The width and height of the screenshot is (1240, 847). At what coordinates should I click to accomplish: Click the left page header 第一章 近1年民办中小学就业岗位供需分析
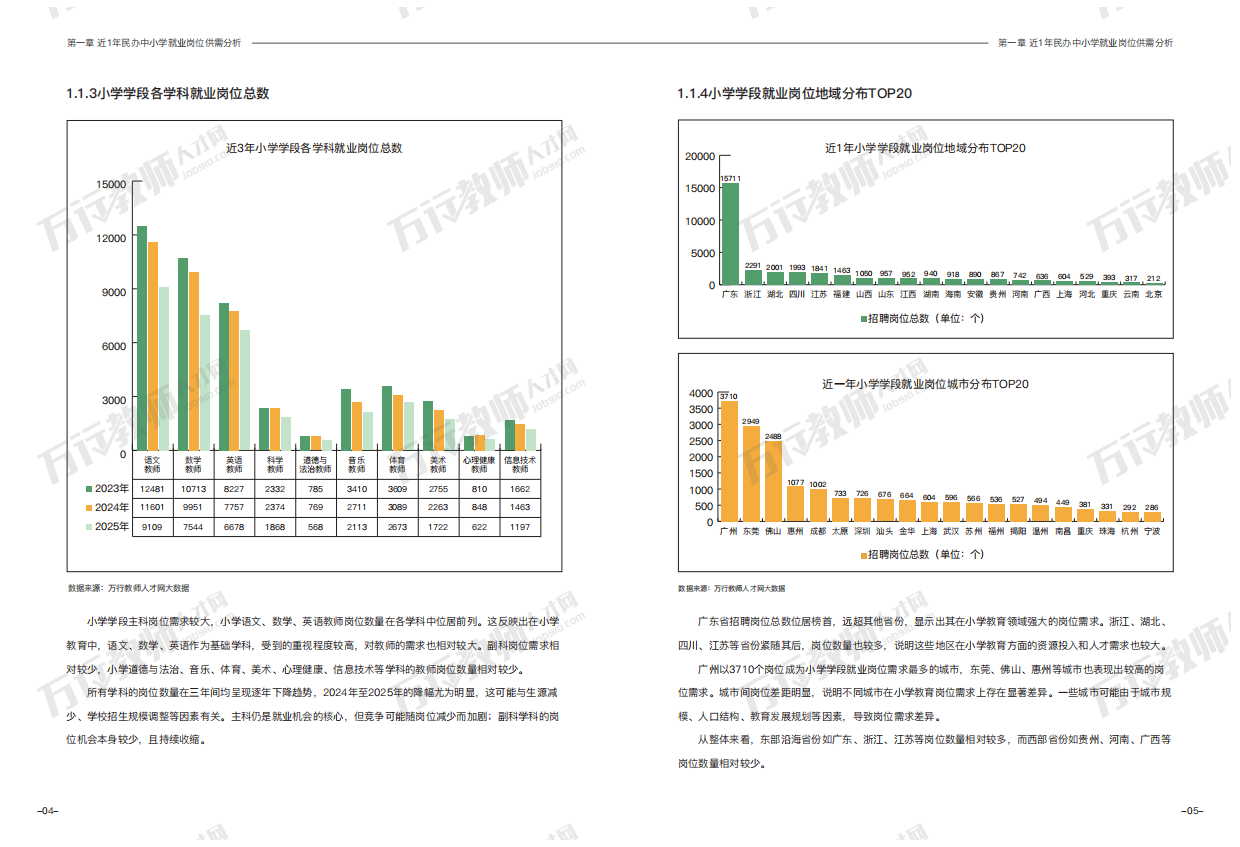tap(154, 43)
